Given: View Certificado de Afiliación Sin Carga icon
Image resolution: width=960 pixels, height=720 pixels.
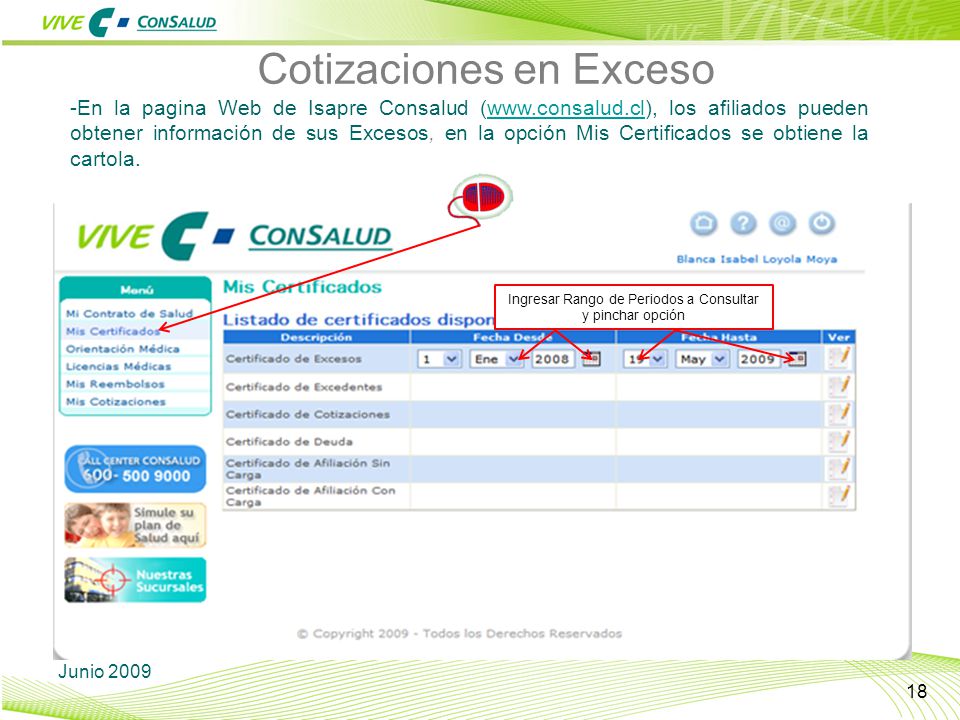Looking at the screenshot, I should (x=839, y=469).
